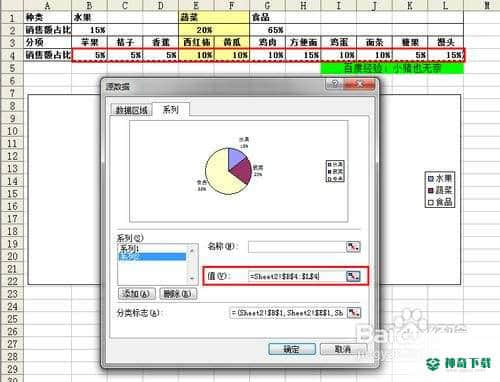Click the 添加 button
Image resolution: width=500 pixels, height=382 pixels.
pyautogui.click(x=137, y=294)
